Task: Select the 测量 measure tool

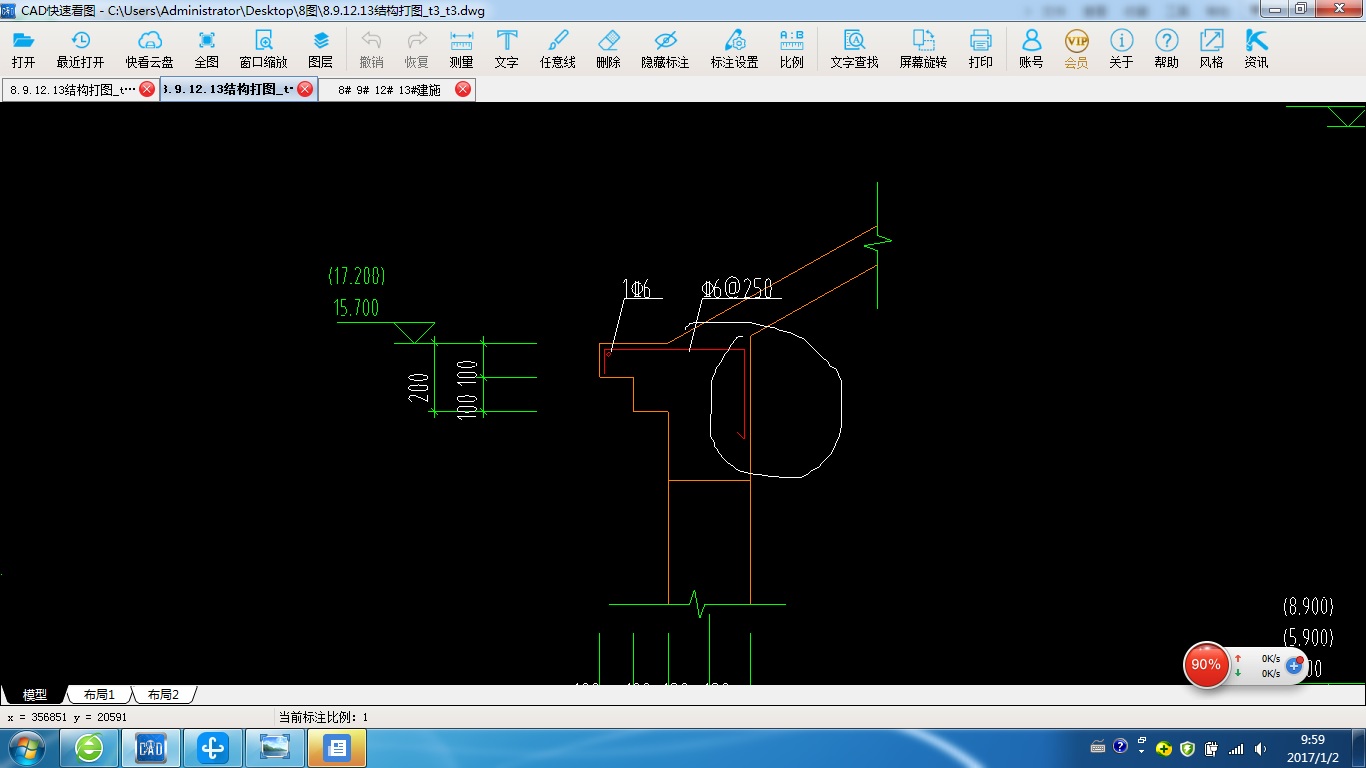Action: click(x=461, y=49)
